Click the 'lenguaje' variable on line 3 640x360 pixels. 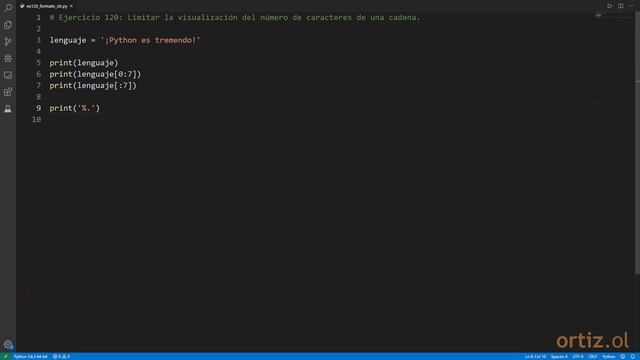click(68, 40)
